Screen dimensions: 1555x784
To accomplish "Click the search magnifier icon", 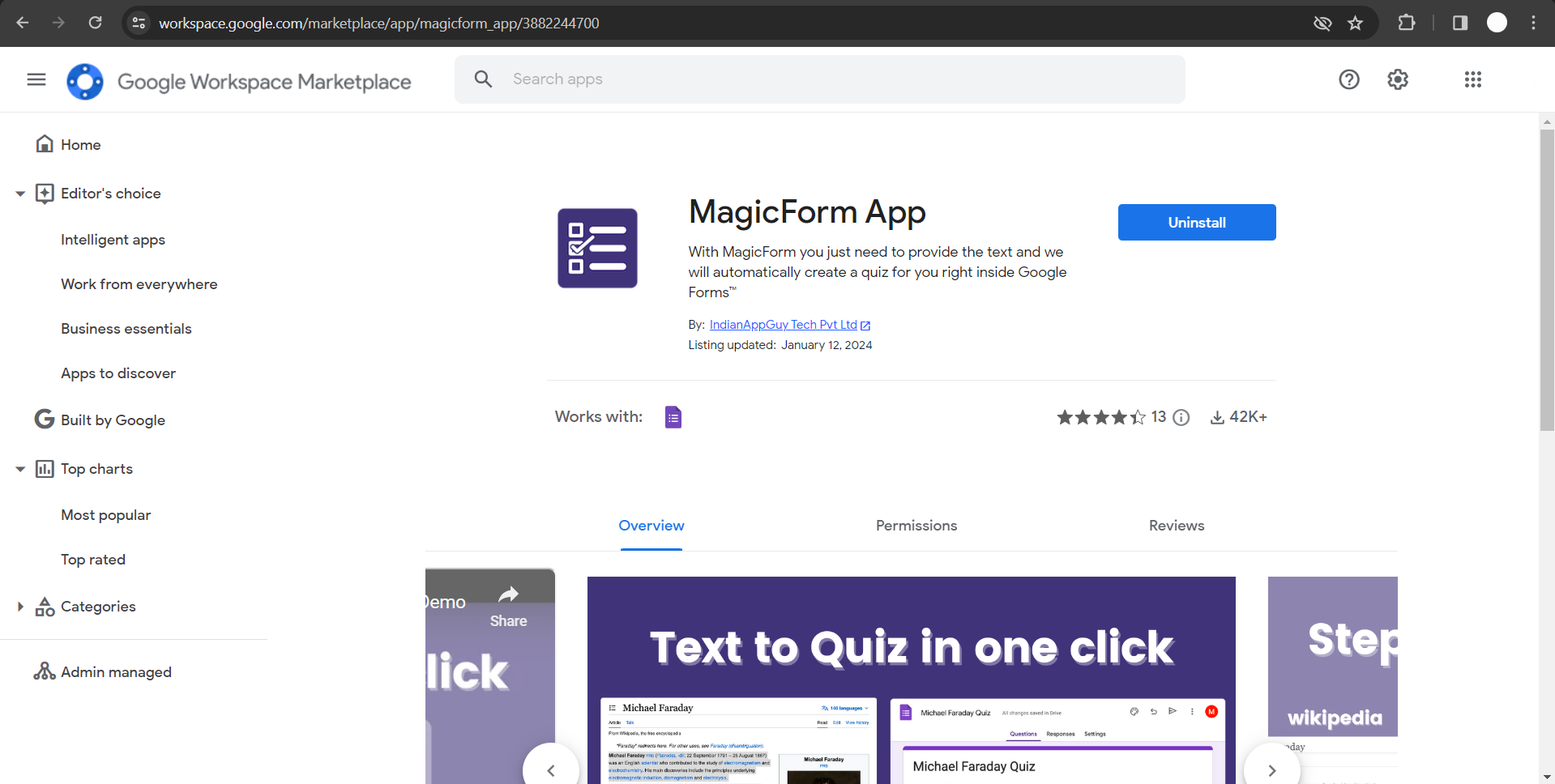I will 484,79.
